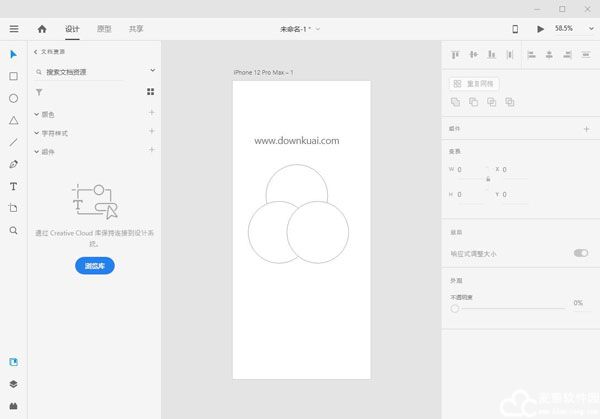Select the Polygon triangle tool
Viewport: 600px width, 419px height.
[x=14, y=120]
